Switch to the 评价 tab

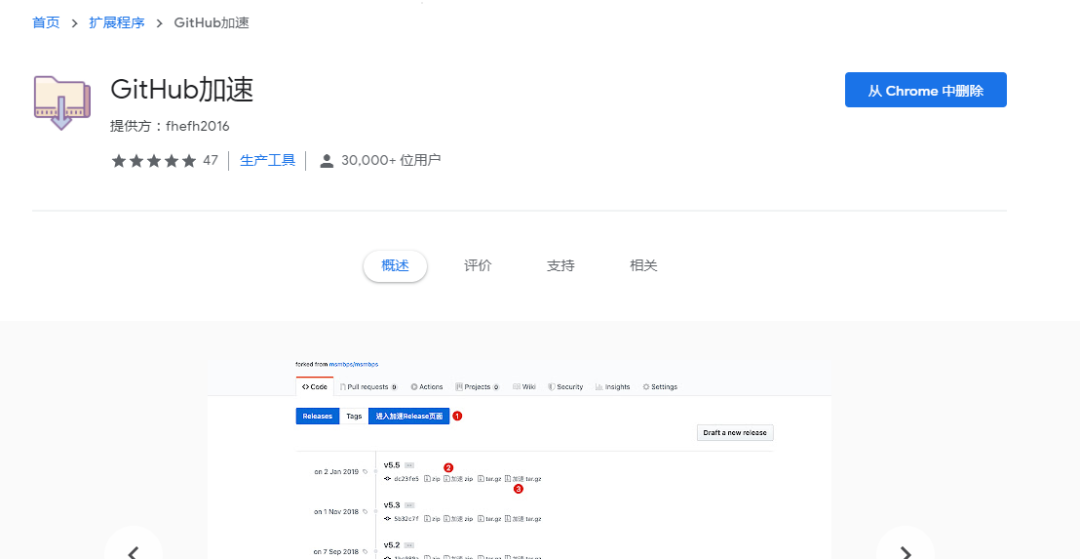coord(478,266)
